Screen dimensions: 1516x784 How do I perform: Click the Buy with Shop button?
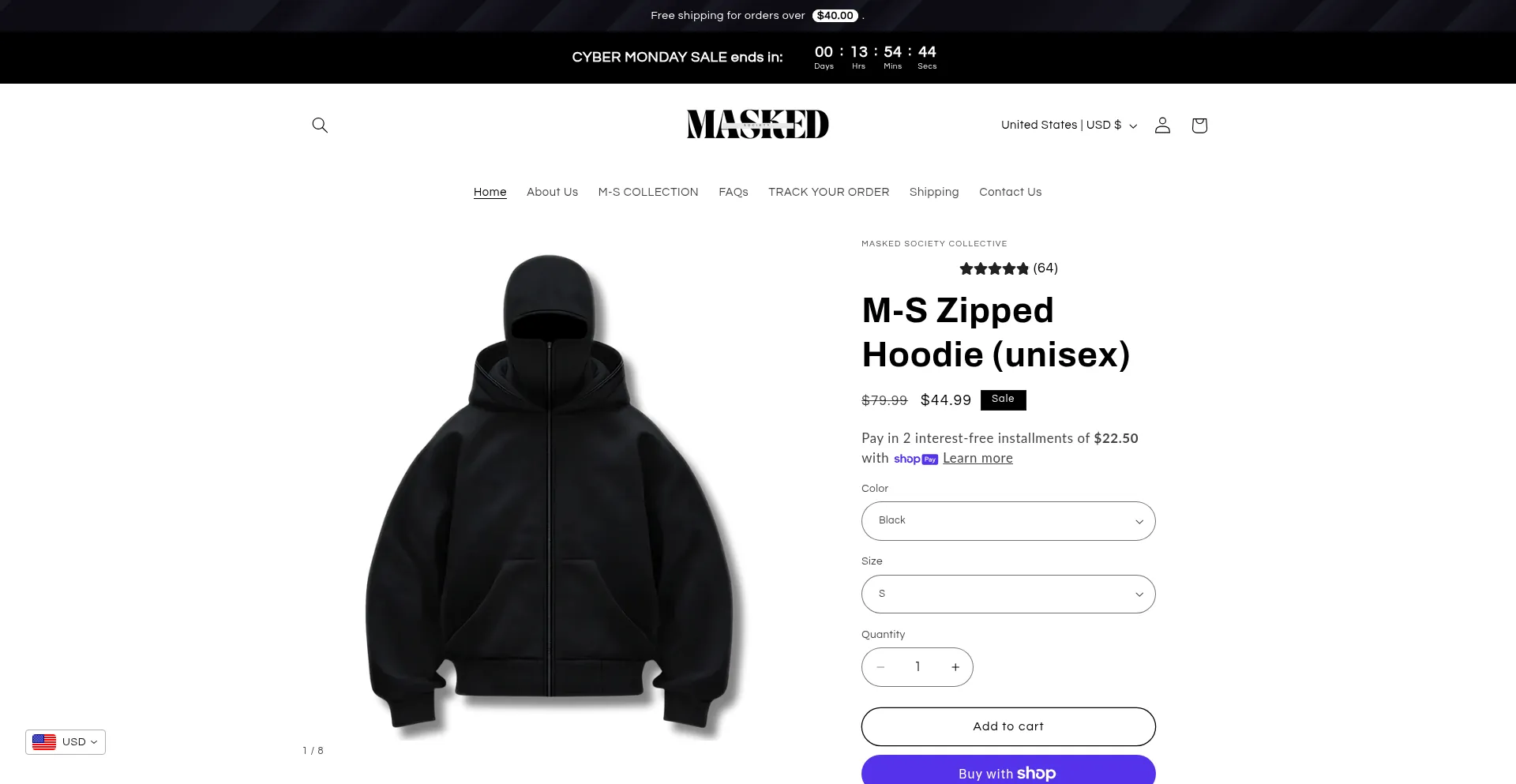coord(1008,771)
